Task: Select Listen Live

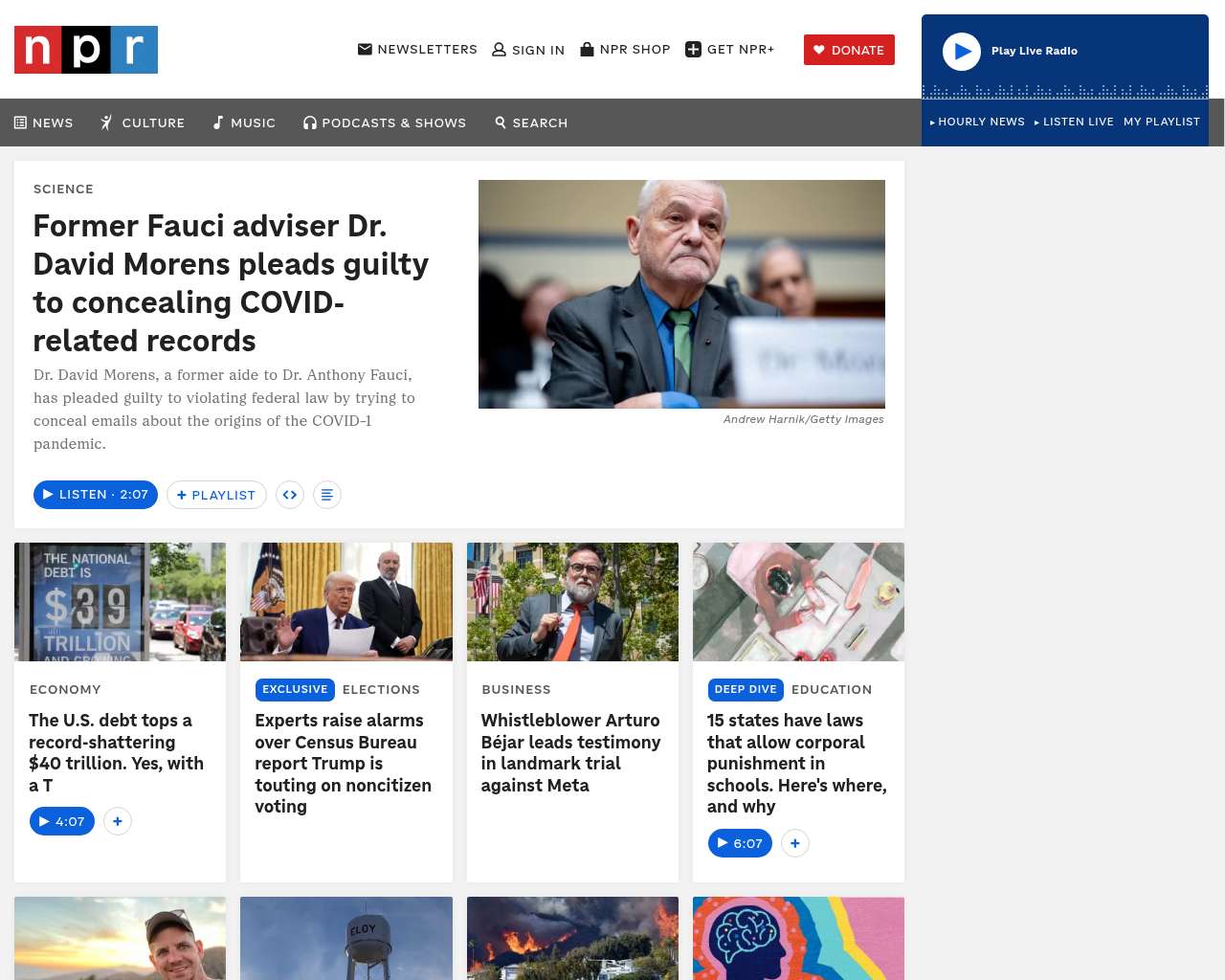Action: (x=1074, y=122)
